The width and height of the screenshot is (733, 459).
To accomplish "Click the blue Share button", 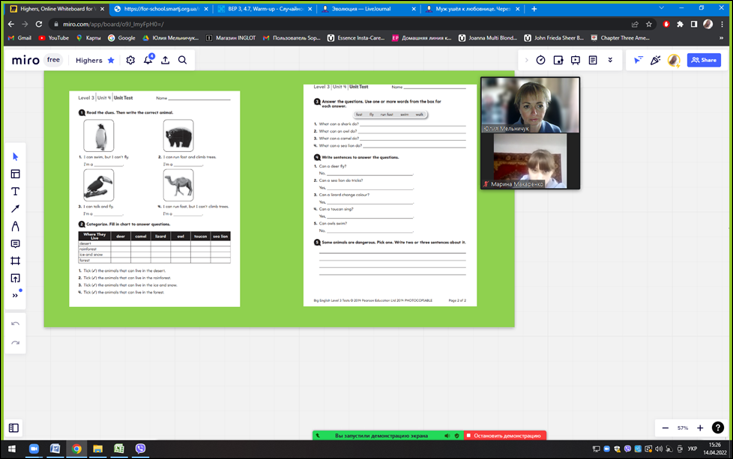I will pos(704,60).
